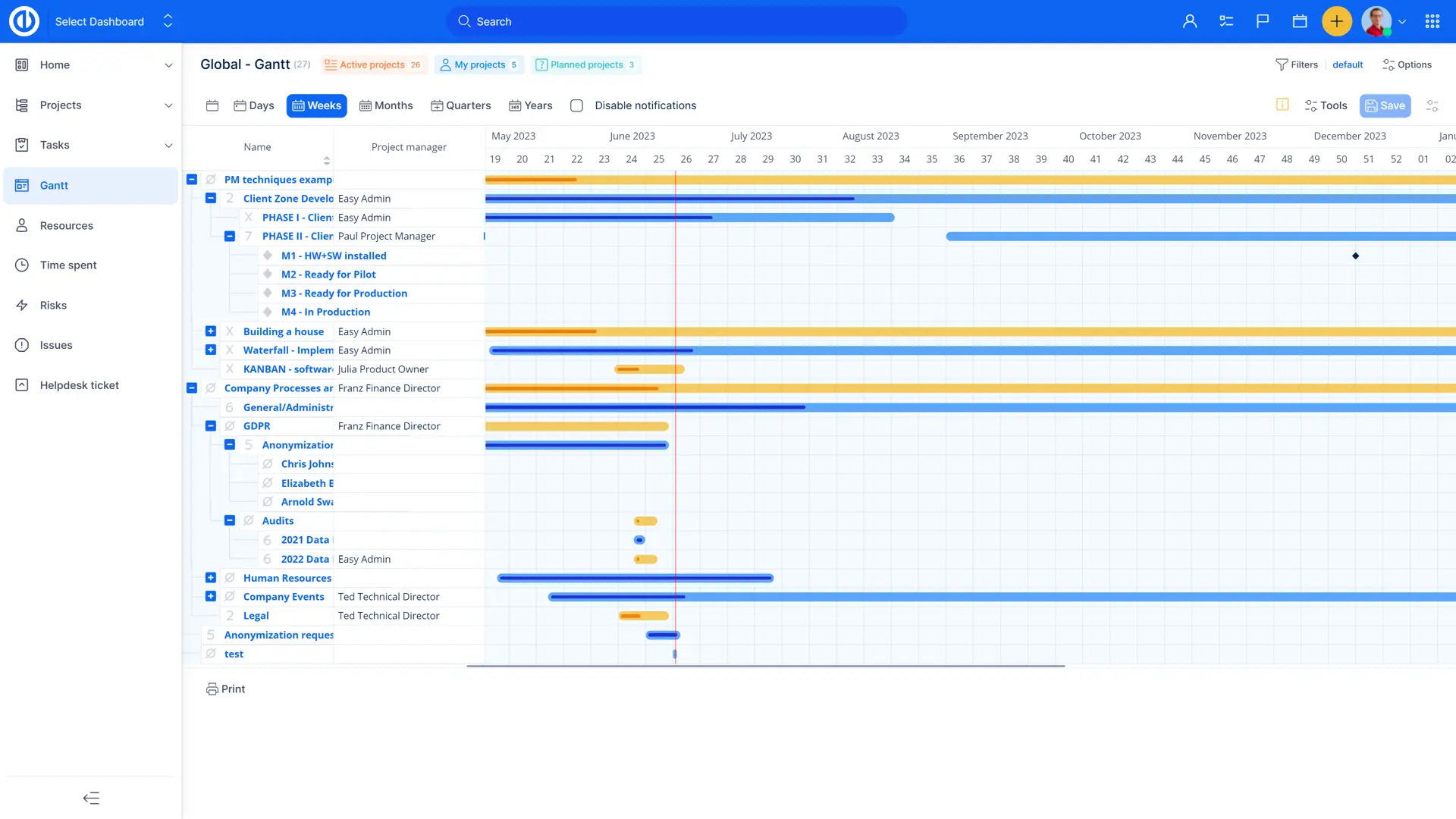Collapse the left sidebar arrow icon

click(91, 798)
